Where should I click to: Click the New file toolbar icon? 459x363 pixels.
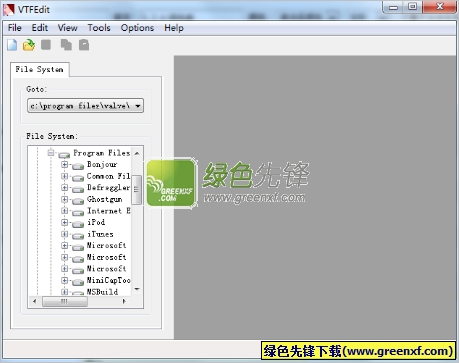coord(12,45)
